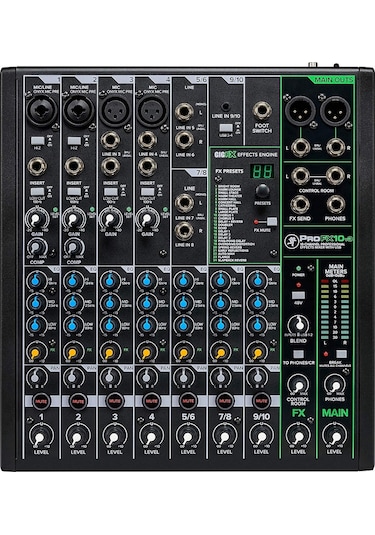This screenshot has height=535, width=375.
Task: Mute channel 1 with its MUTE button
Action: pos(41,401)
